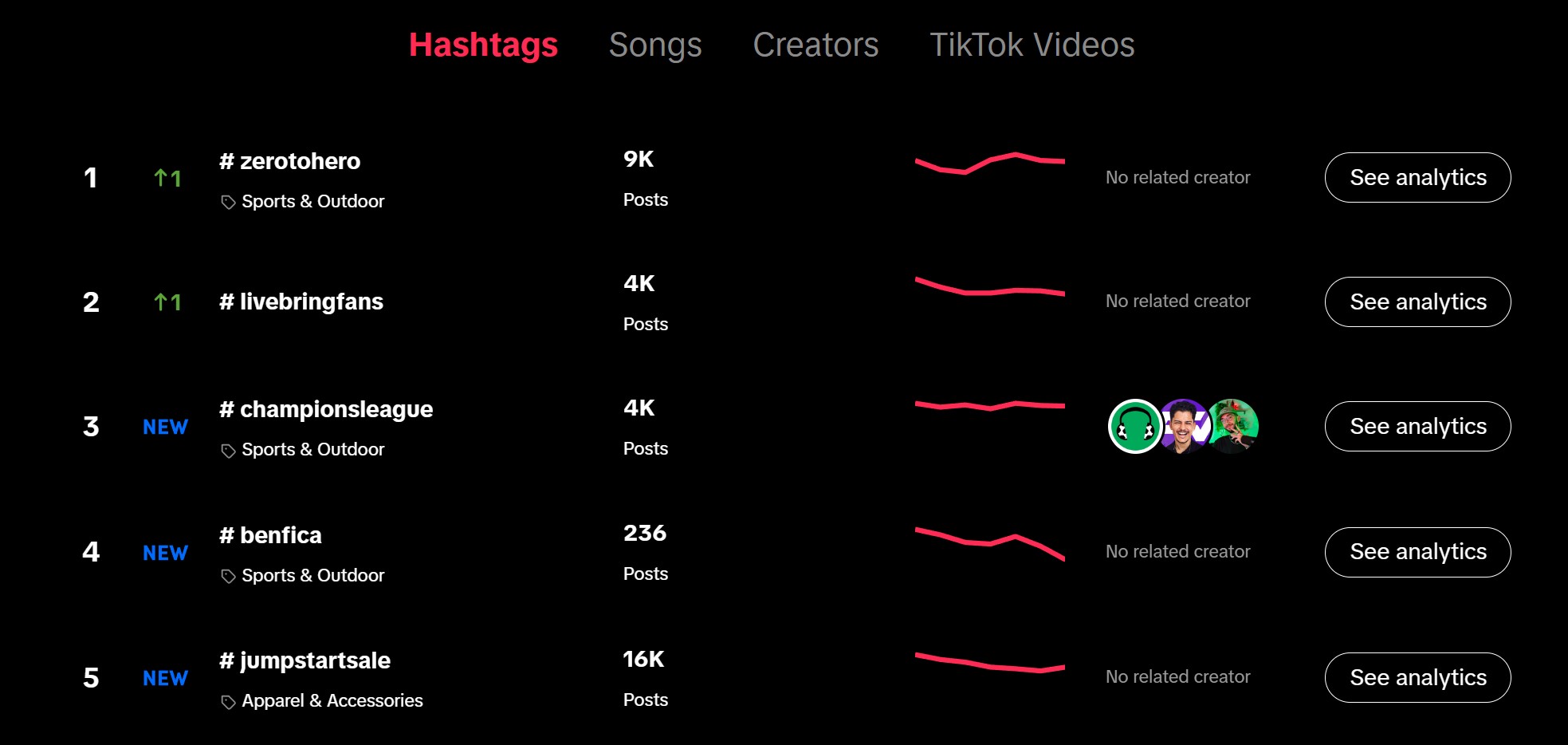Click the tag icon under zerotohero

click(x=228, y=202)
